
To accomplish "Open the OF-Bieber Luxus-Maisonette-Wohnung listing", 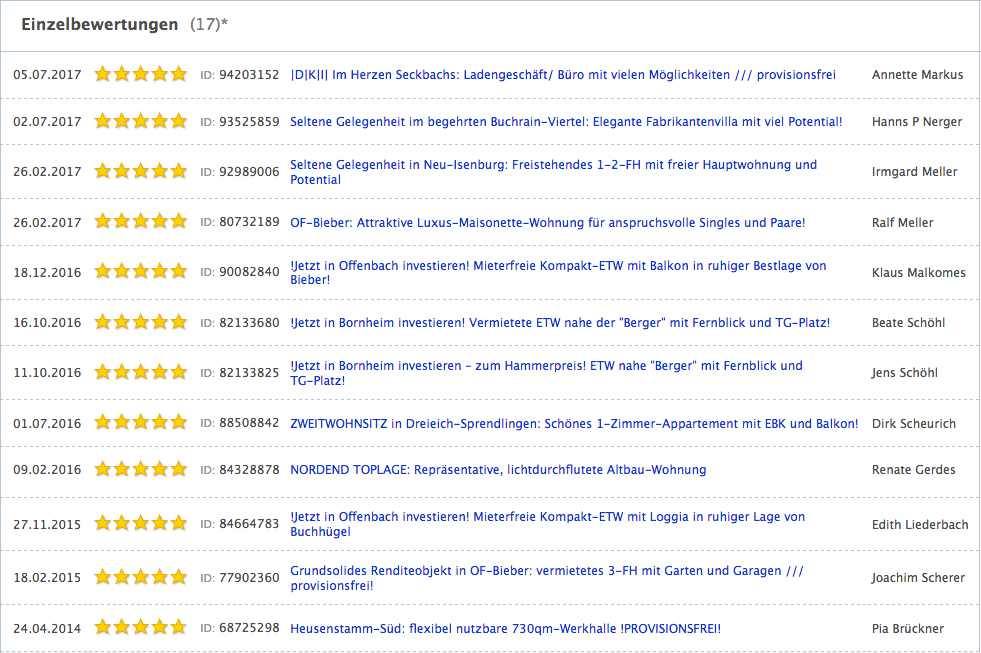I will 546,222.
